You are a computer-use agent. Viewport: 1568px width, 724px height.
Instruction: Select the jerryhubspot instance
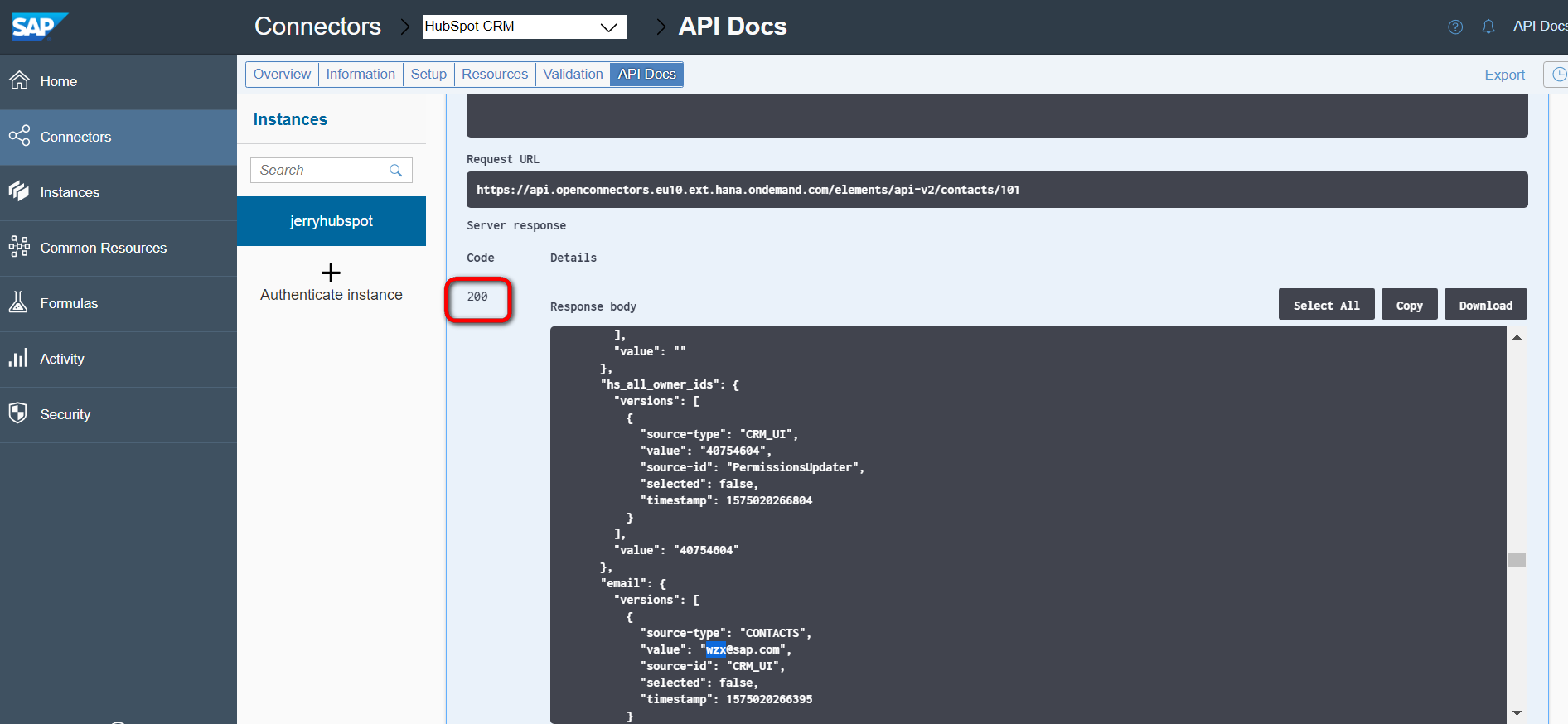(332, 221)
